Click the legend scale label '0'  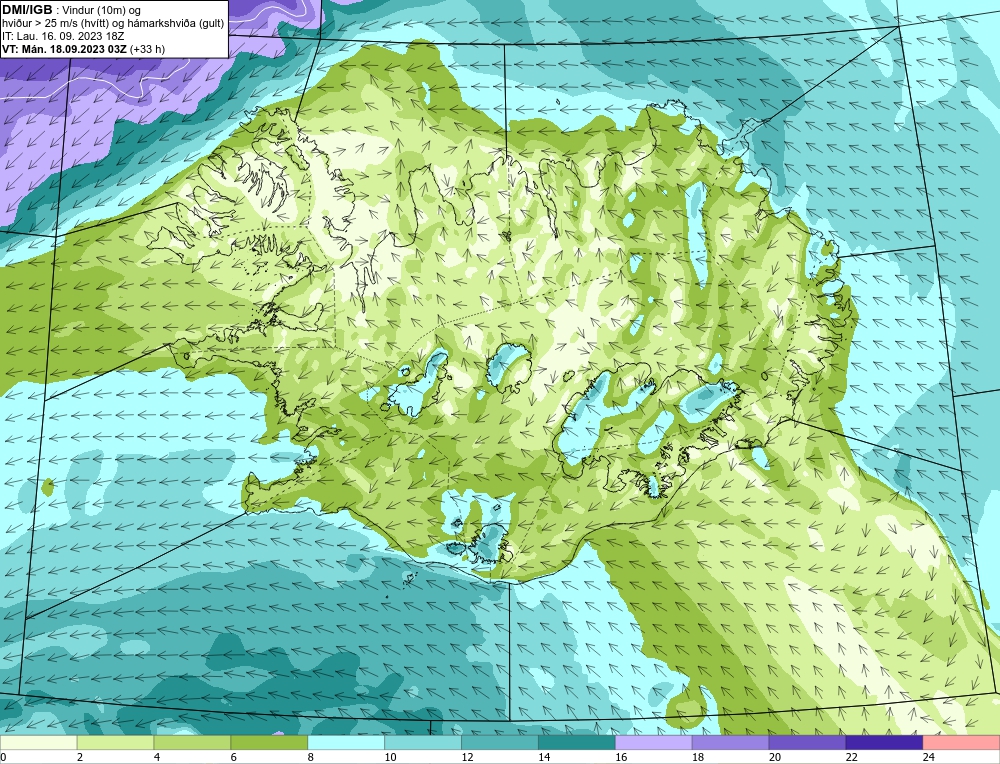[x=4, y=757]
